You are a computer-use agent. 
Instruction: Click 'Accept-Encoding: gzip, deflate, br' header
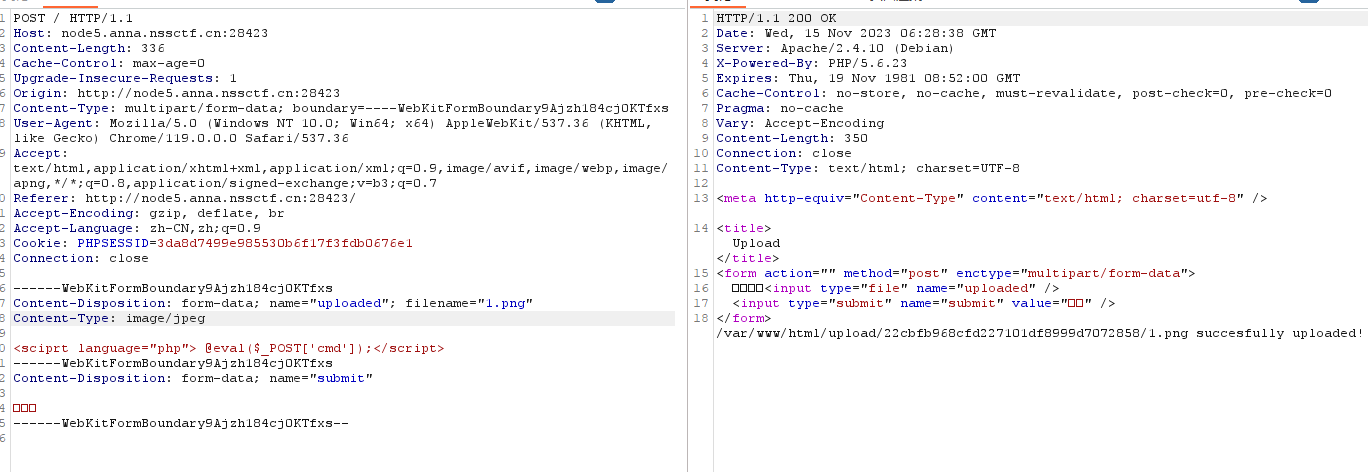pos(149,213)
